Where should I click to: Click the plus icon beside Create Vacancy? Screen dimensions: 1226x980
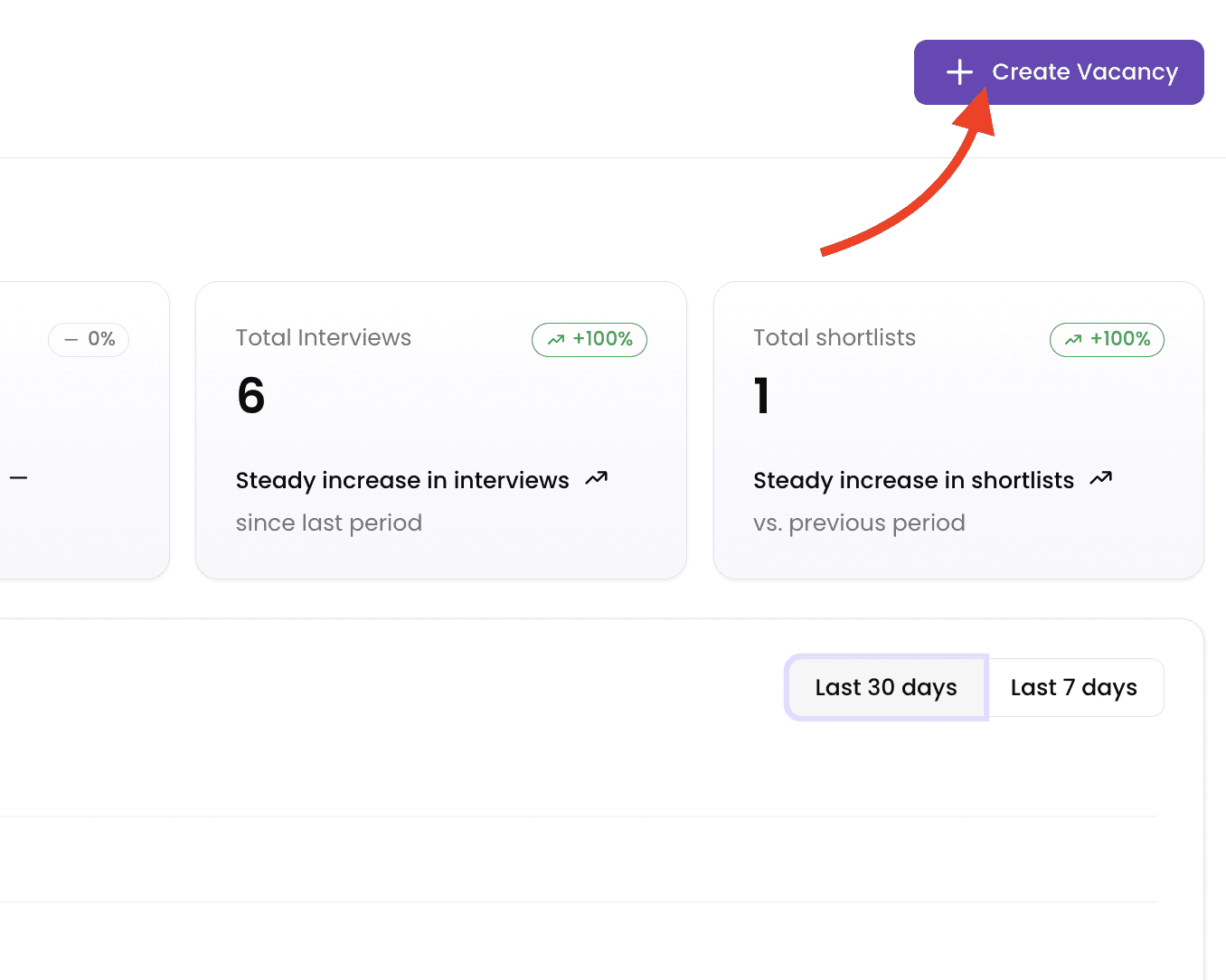[x=959, y=72]
